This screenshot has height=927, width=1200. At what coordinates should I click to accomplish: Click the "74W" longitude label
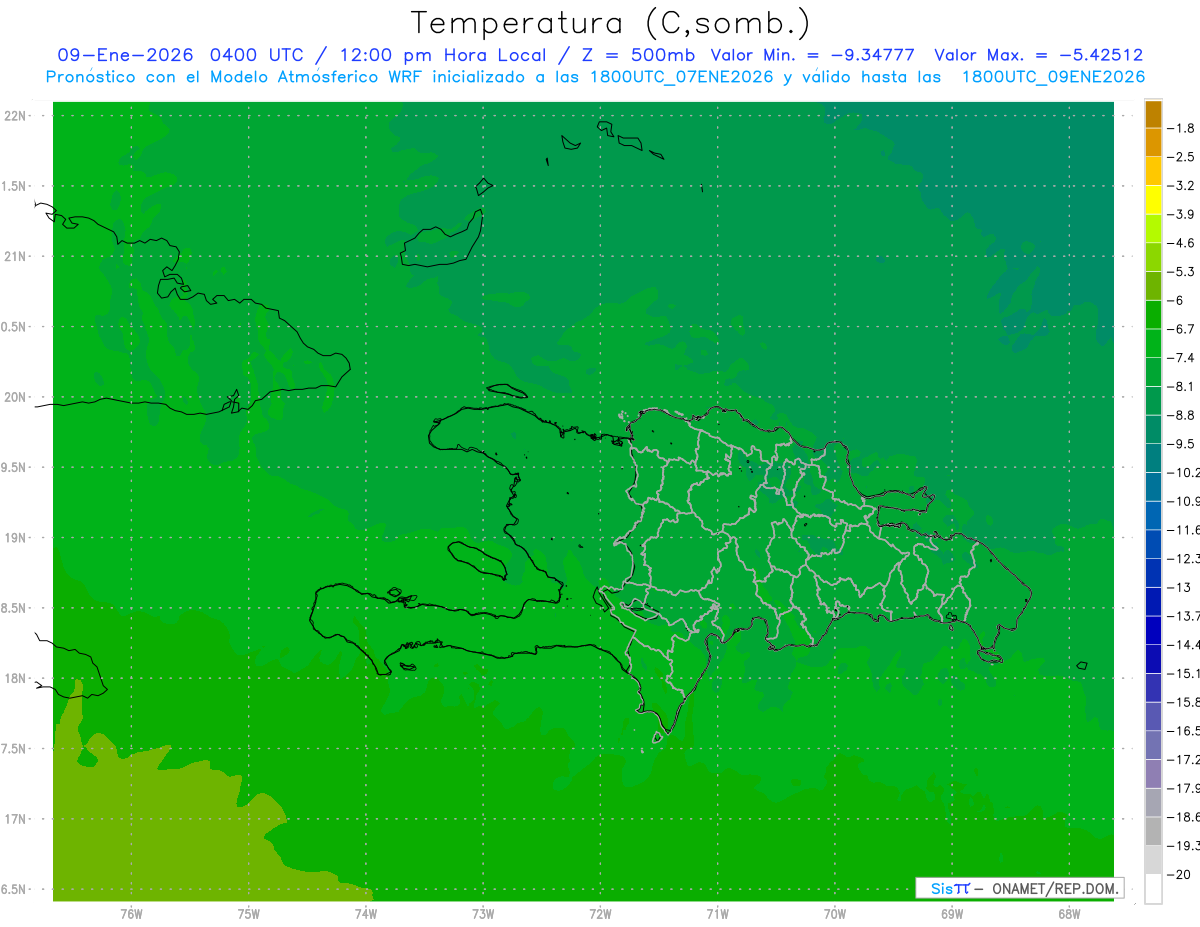[366, 914]
